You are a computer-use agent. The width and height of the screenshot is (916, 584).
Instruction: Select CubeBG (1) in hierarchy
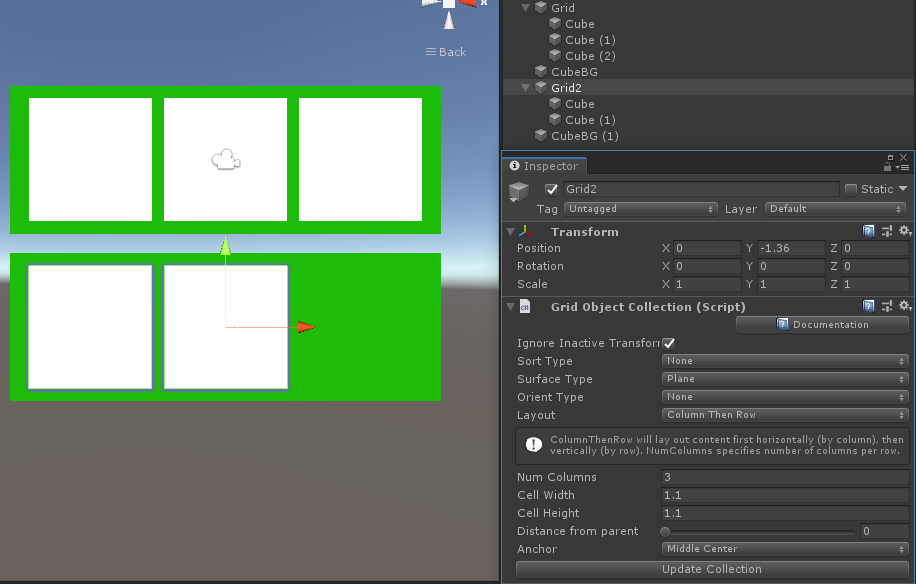(x=584, y=135)
